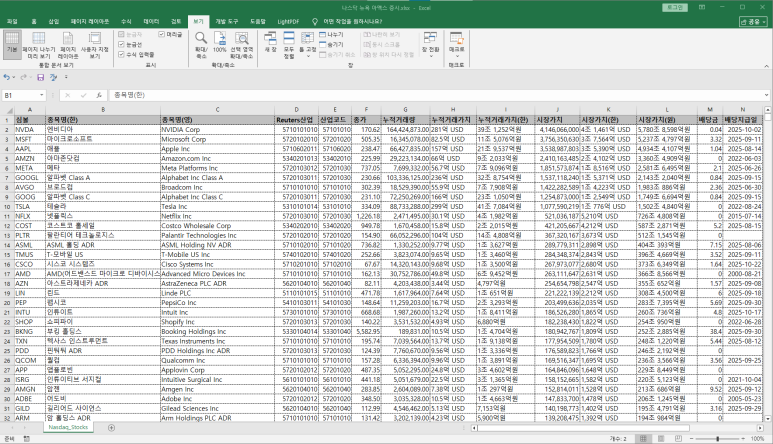Viewport: 773px width, 444px height.
Task: Adjust the zoom slider handle
Action: (718, 438)
